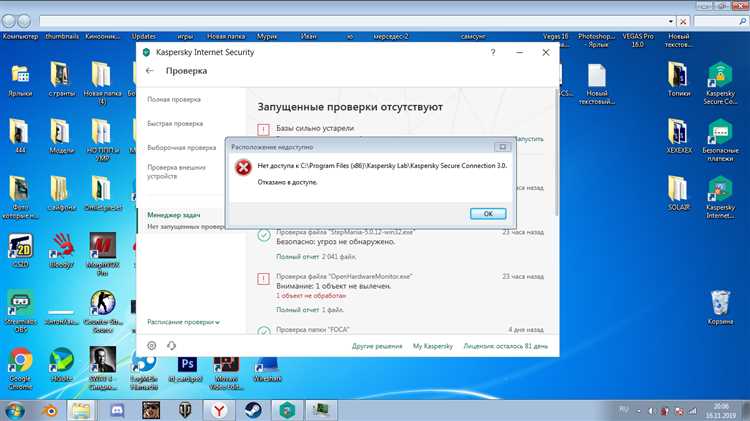This screenshot has width=750, height=421.
Task: Open Kaspersky help question mark
Action: (x=493, y=52)
